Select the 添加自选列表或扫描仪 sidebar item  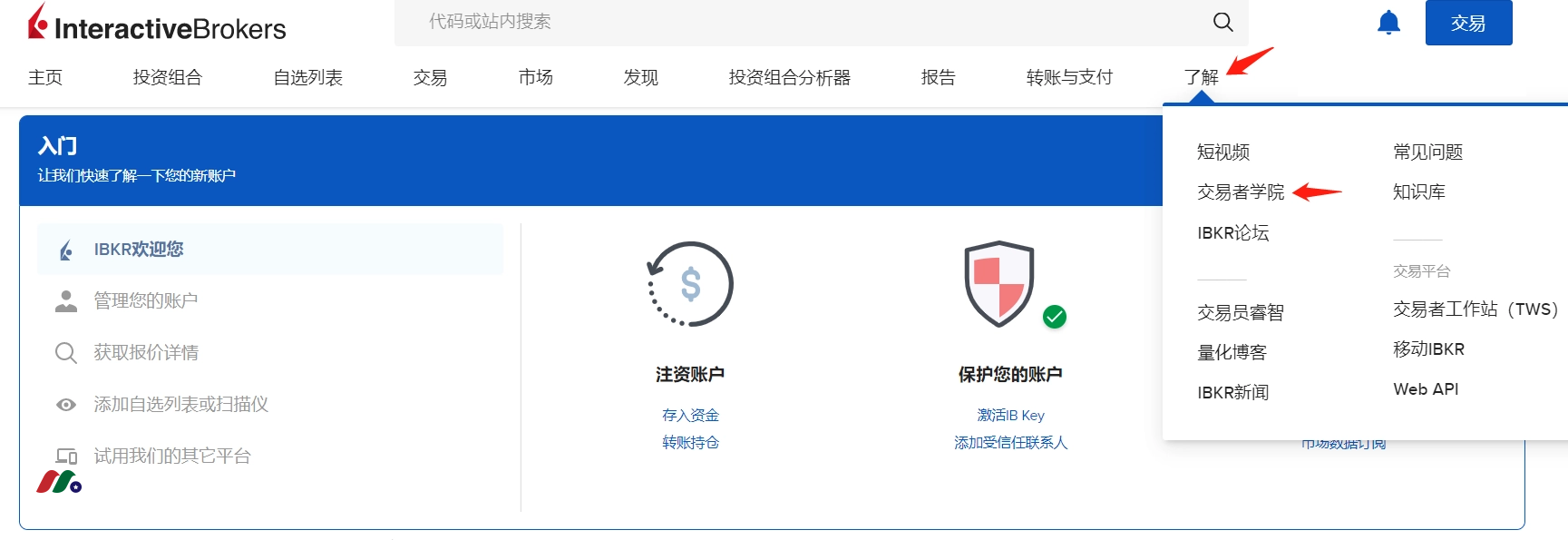click(x=270, y=405)
